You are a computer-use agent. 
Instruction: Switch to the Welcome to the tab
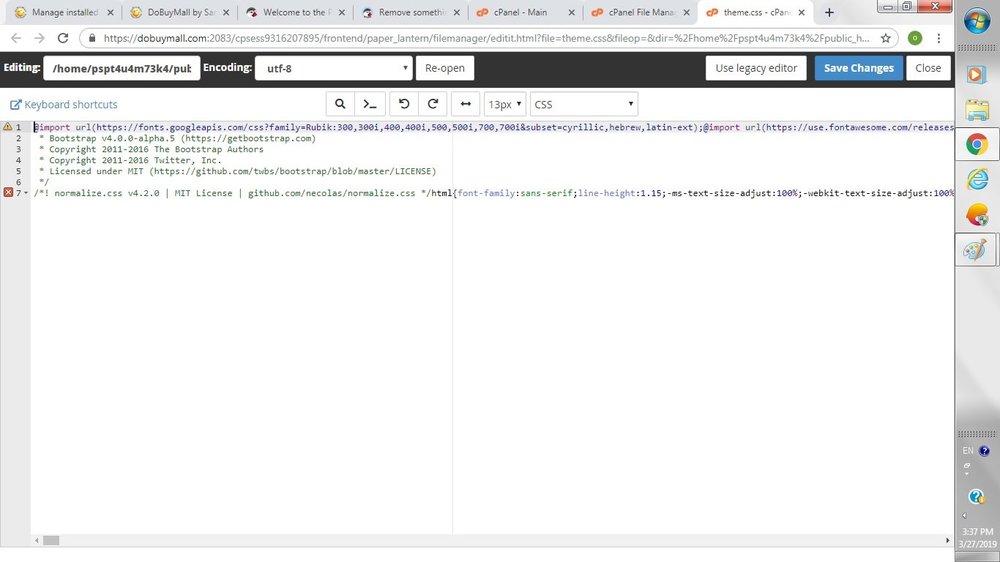(x=295, y=12)
